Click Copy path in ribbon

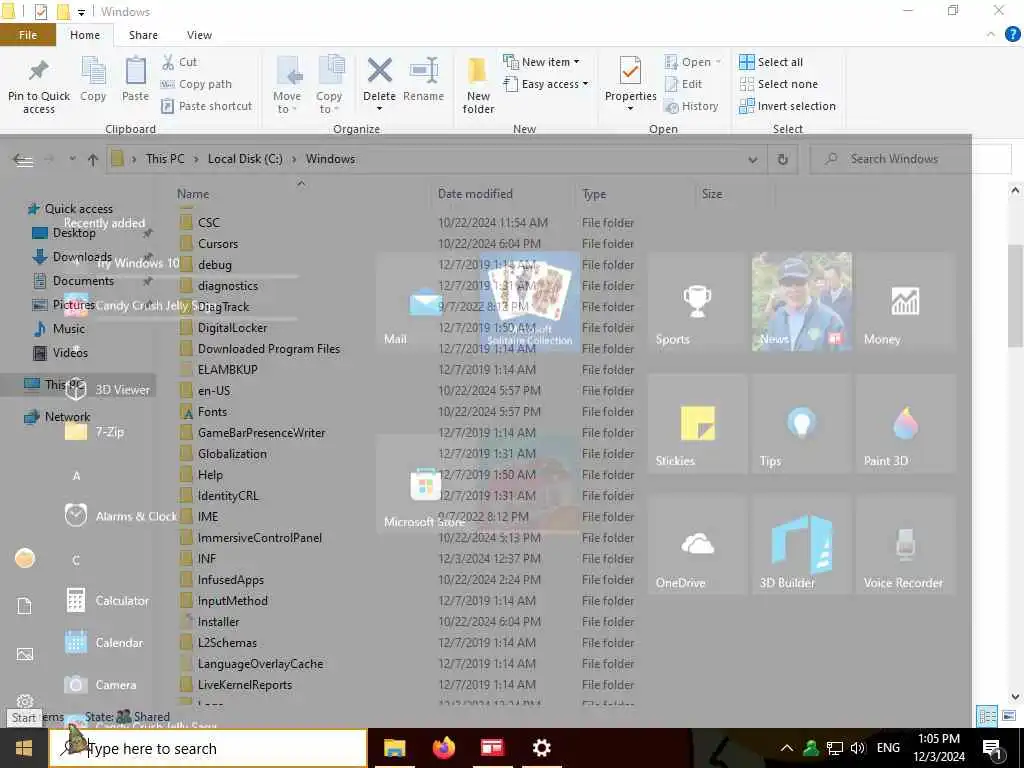click(196, 84)
